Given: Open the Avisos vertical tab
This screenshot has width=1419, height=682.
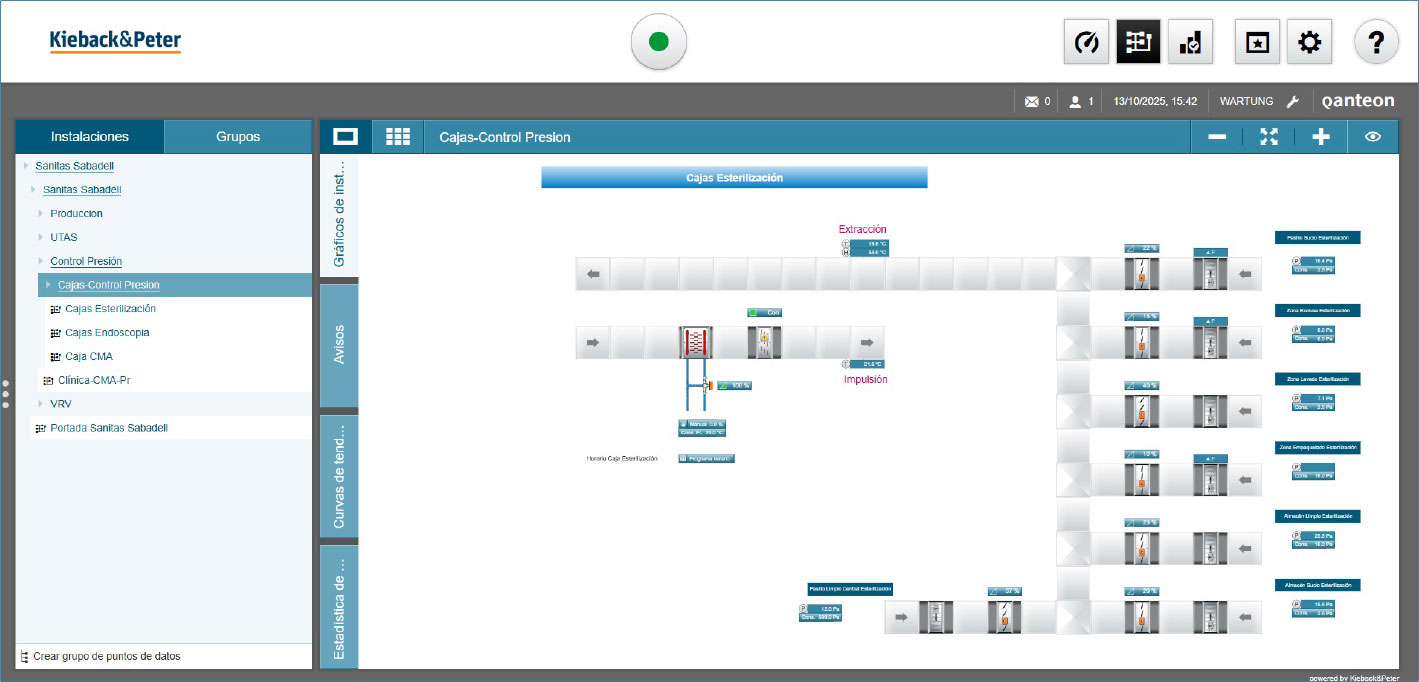Looking at the screenshot, I should 339,344.
